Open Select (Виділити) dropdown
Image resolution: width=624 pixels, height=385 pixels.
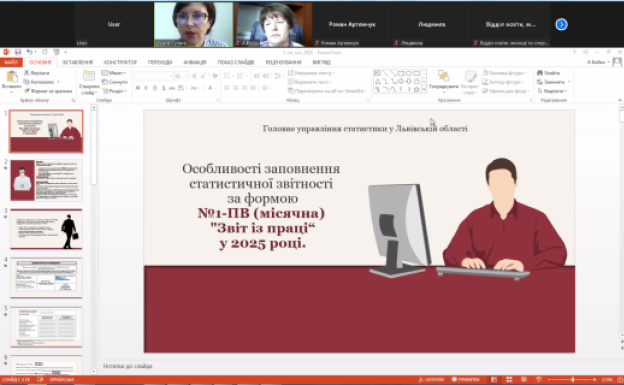coord(552,91)
